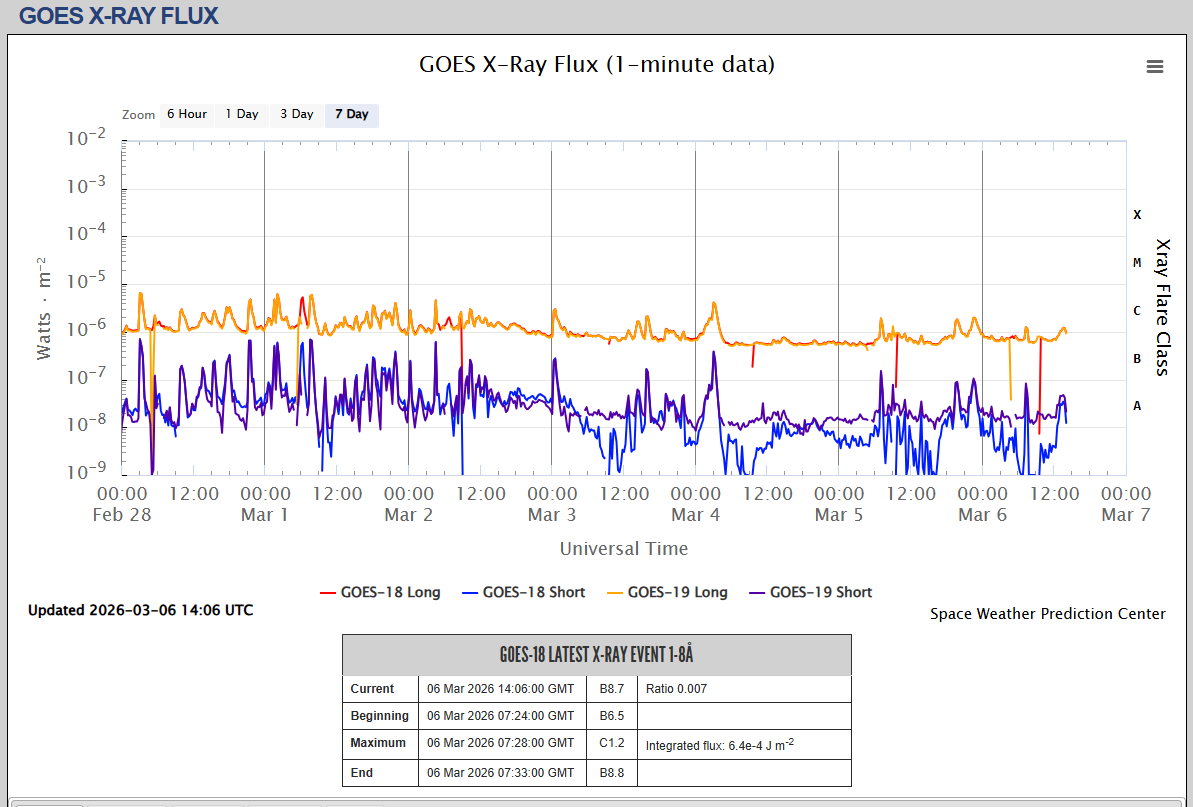Click the M flare class label
Image resolution: width=1193 pixels, height=807 pixels.
1137,263
